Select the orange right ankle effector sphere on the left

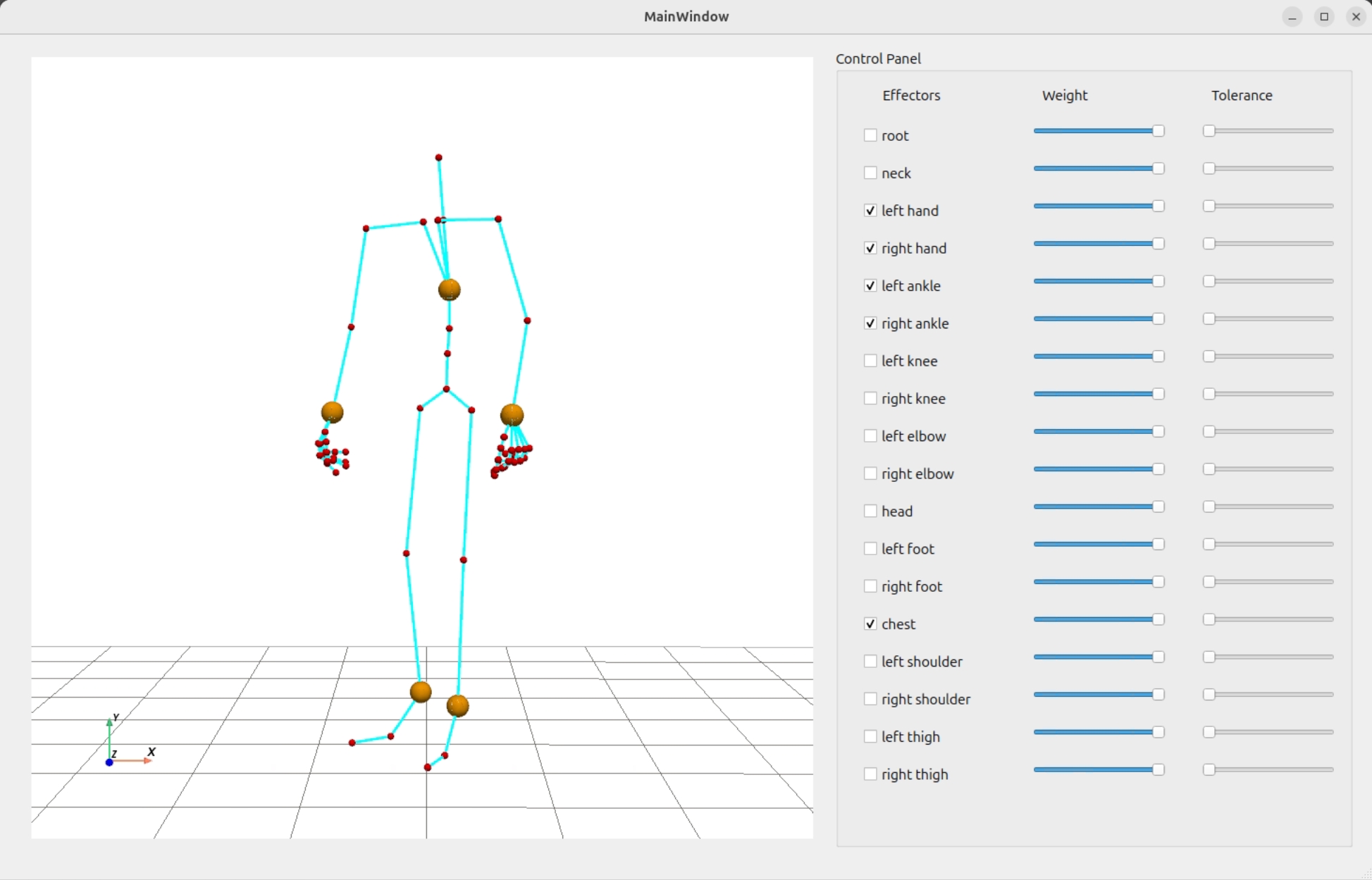[421, 692]
